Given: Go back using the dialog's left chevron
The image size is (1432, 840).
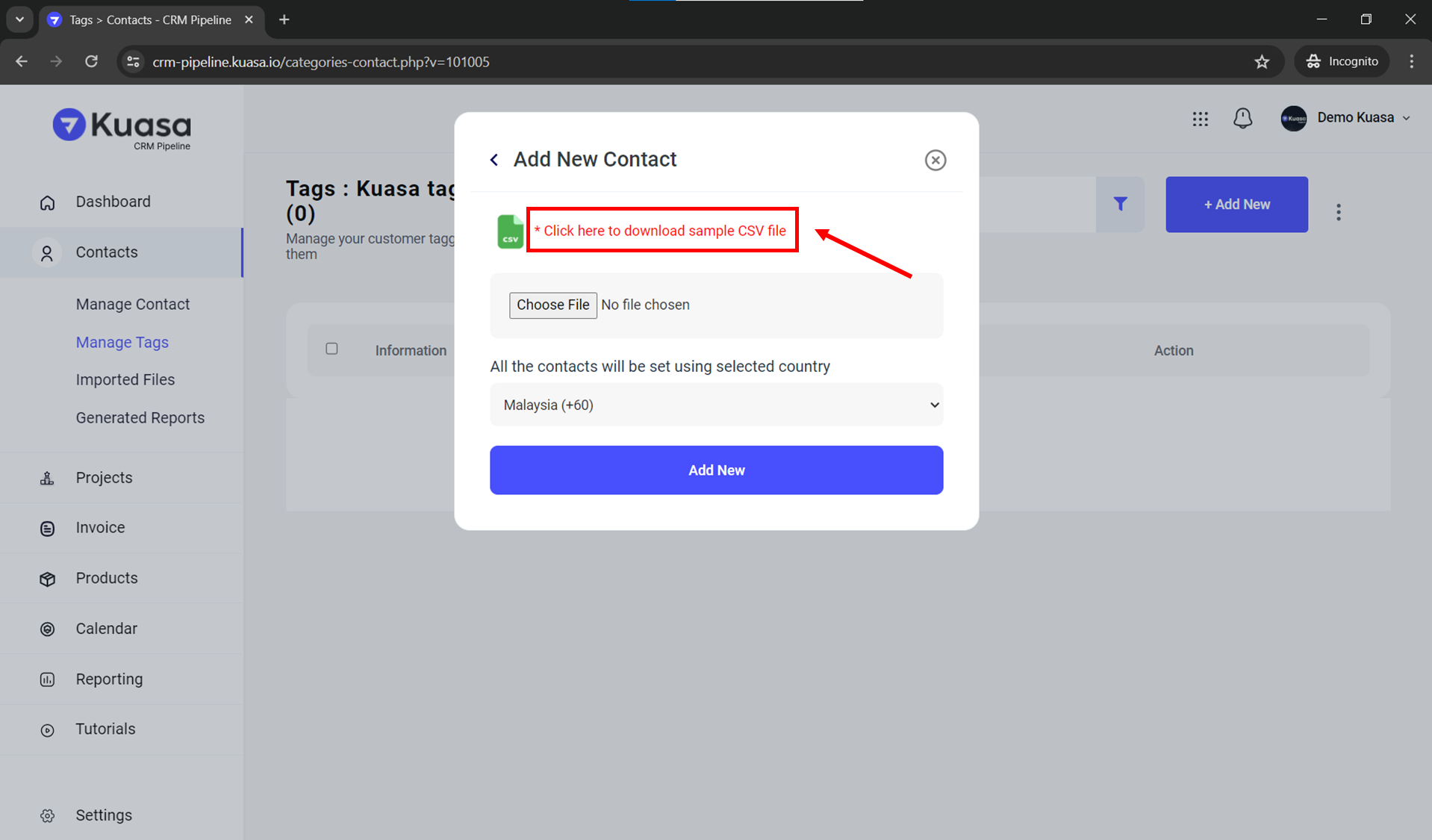Looking at the screenshot, I should click(x=494, y=160).
